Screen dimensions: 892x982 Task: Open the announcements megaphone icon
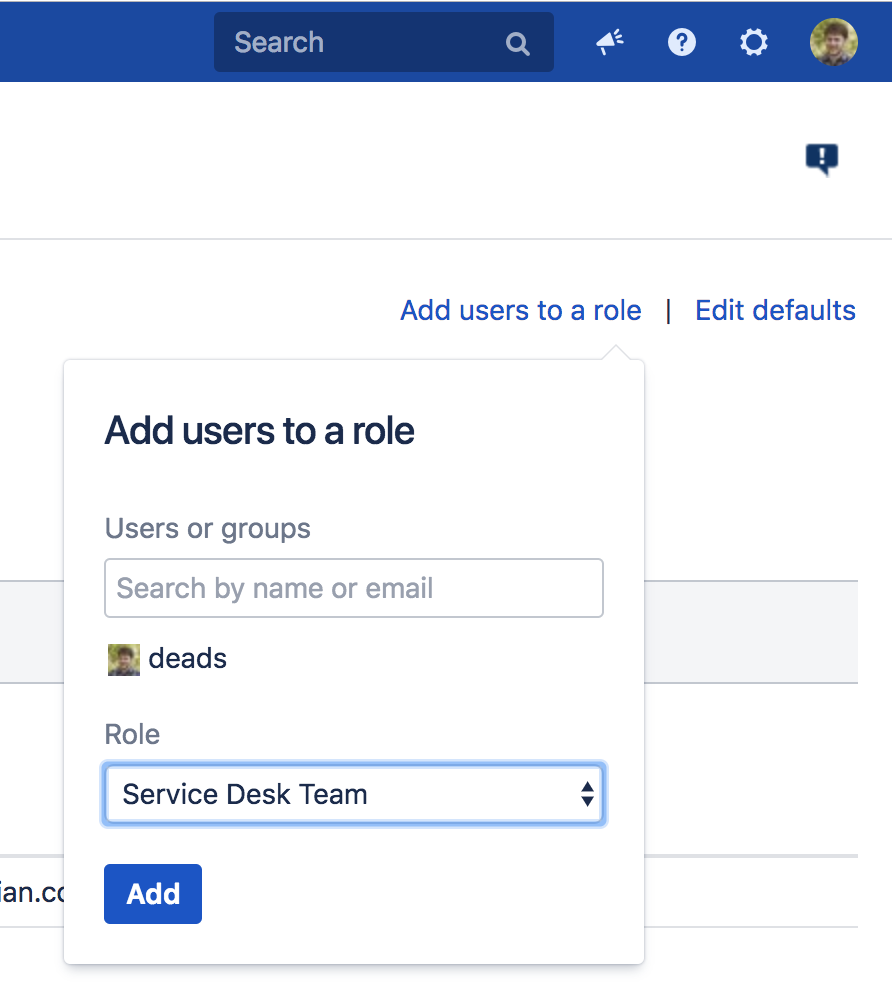tap(609, 42)
